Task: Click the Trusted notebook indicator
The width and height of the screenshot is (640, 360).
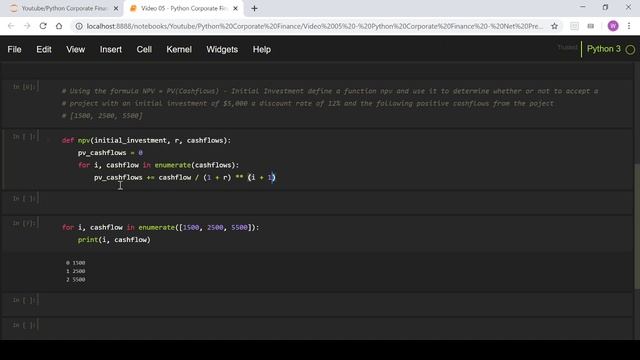Action: pyautogui.click(x=567, y=47)
